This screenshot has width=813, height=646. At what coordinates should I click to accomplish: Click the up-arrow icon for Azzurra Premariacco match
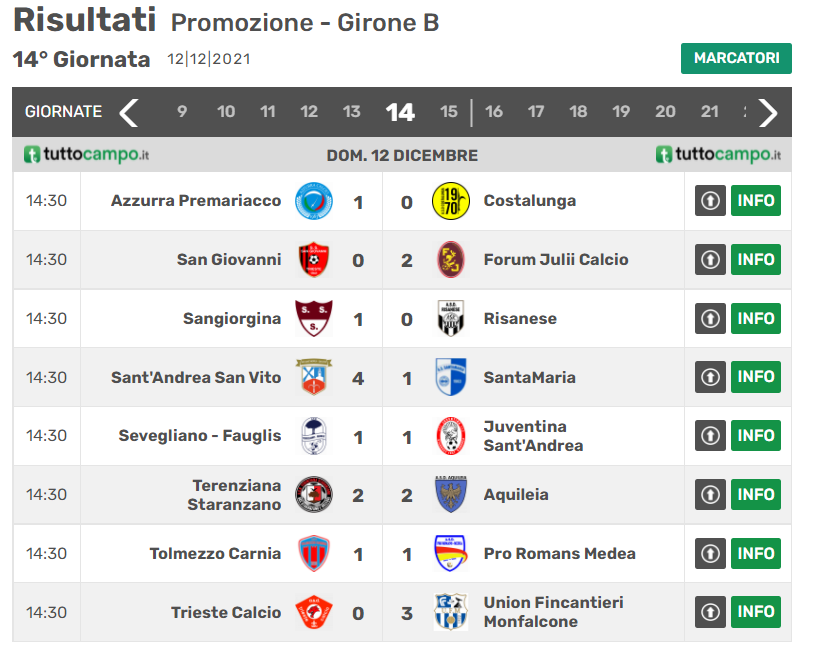pos(710,201)
